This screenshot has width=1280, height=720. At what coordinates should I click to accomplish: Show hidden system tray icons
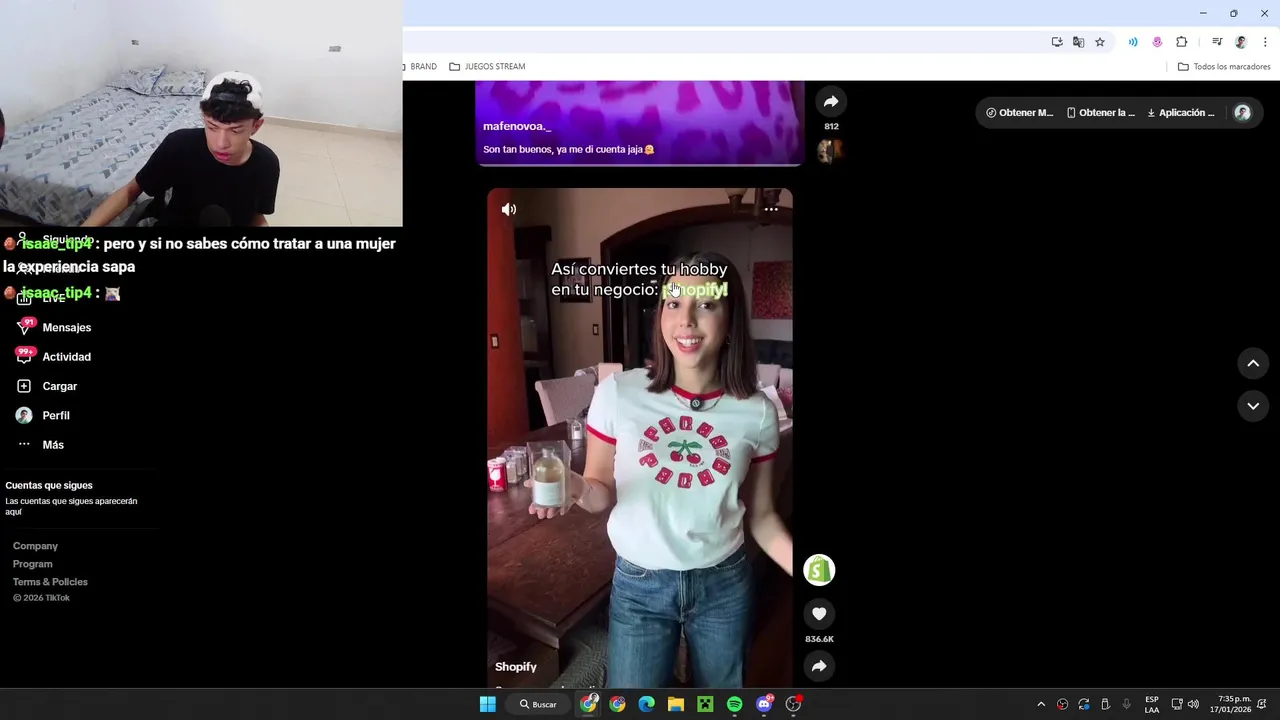(x=1041, y=704)
